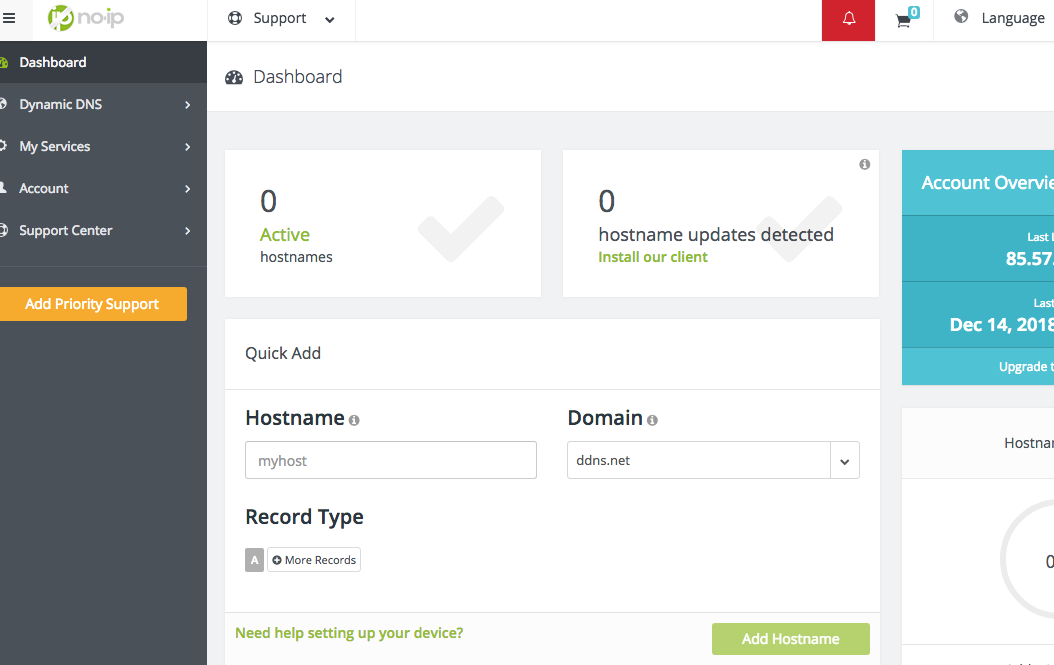Select Dashboard in the sidebar
This screenshot has height=665, width=1054.
click(53, 62)
